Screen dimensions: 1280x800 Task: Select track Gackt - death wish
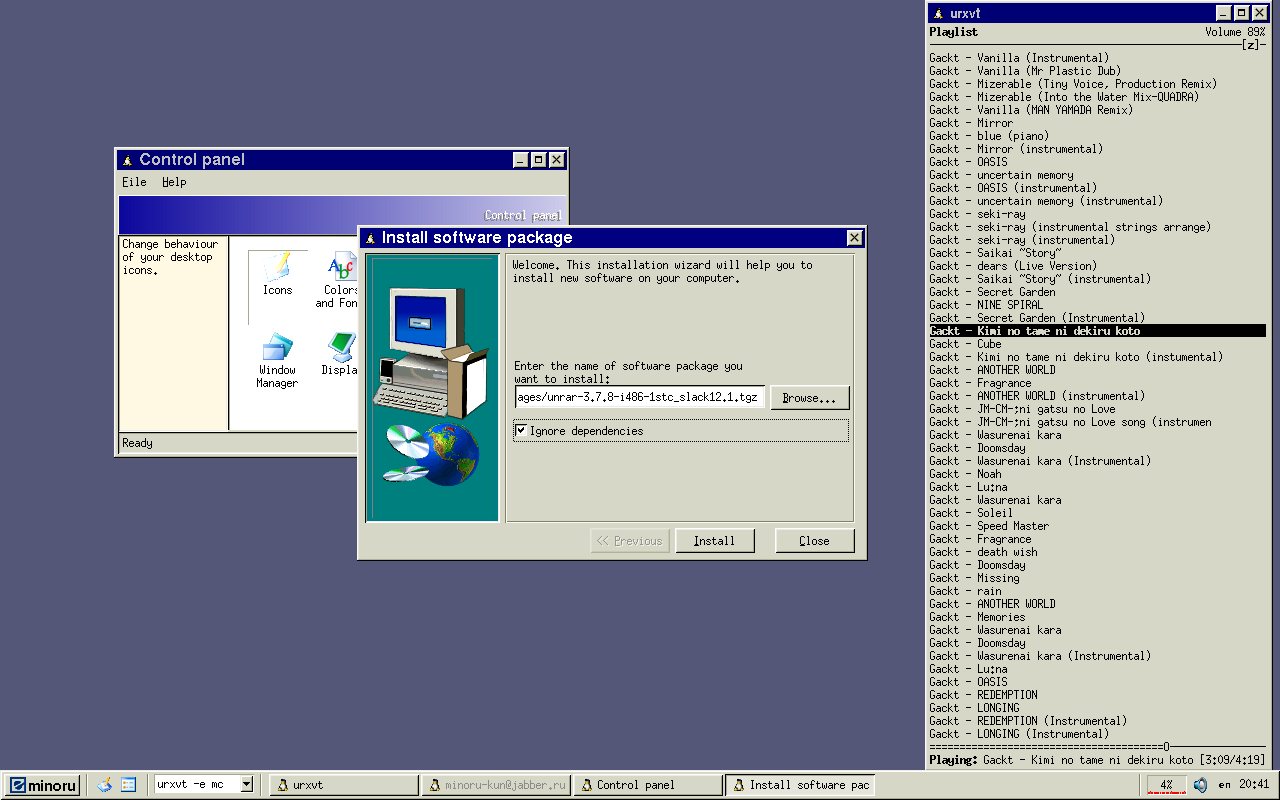[983, 552]
